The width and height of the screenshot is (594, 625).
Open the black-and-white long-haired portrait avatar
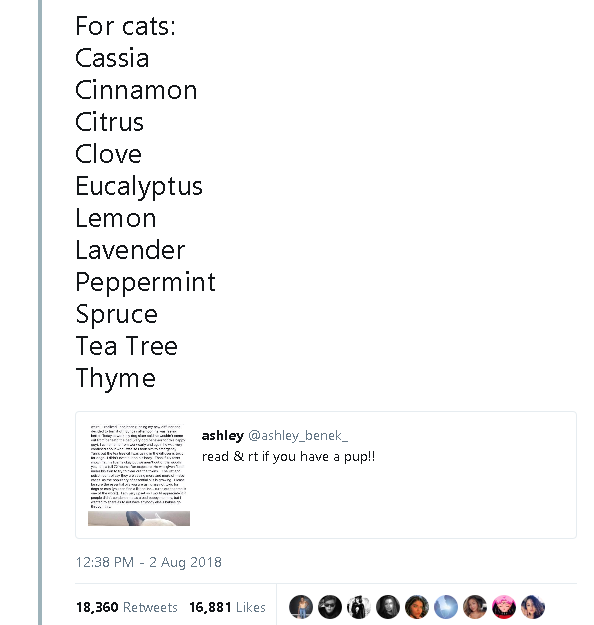pyautogui.click(x=388, y=607)
